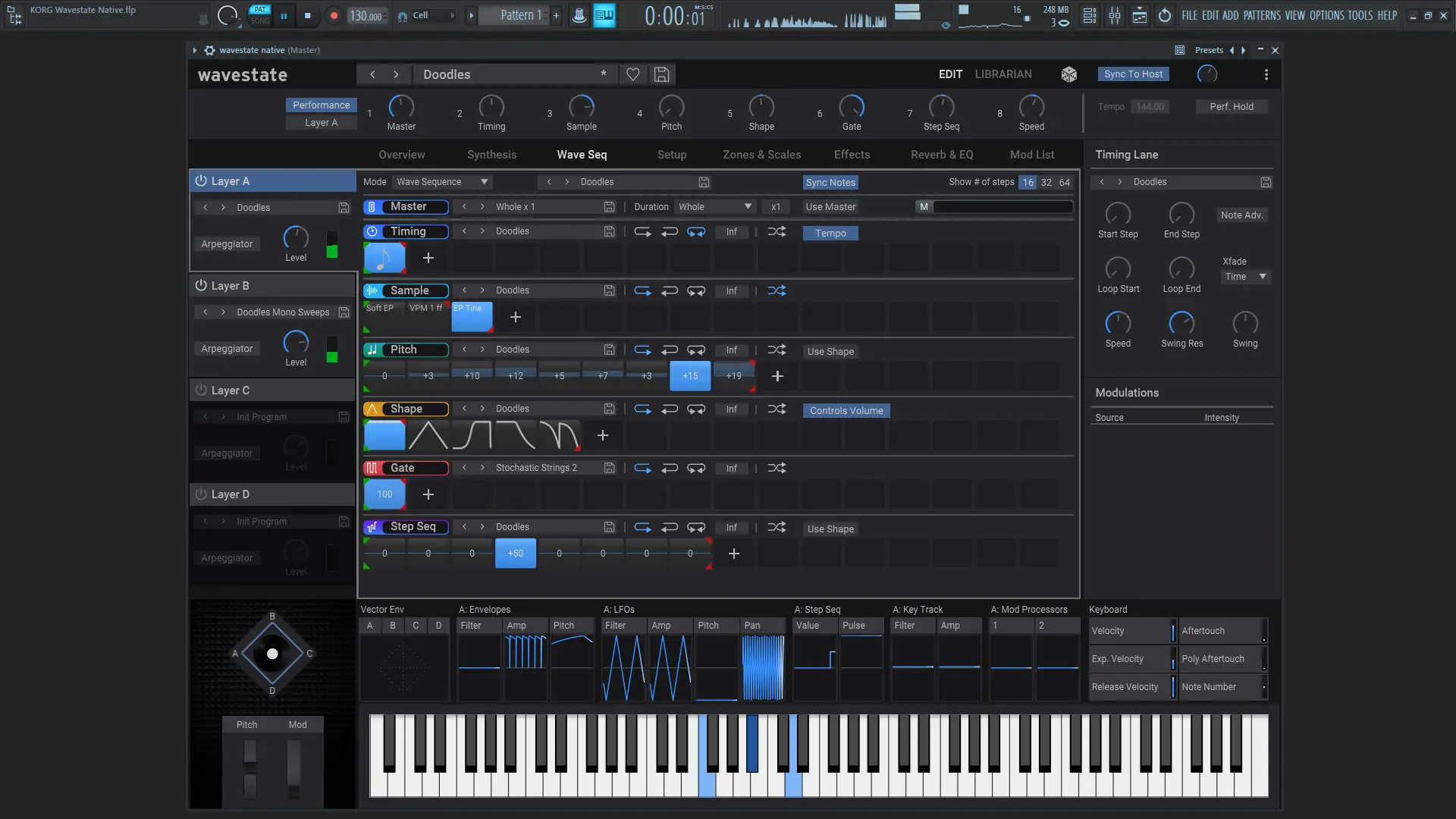This screenshot has height=819, width=1456.
Task: Switch to the Effects tab
Action: 852,155
